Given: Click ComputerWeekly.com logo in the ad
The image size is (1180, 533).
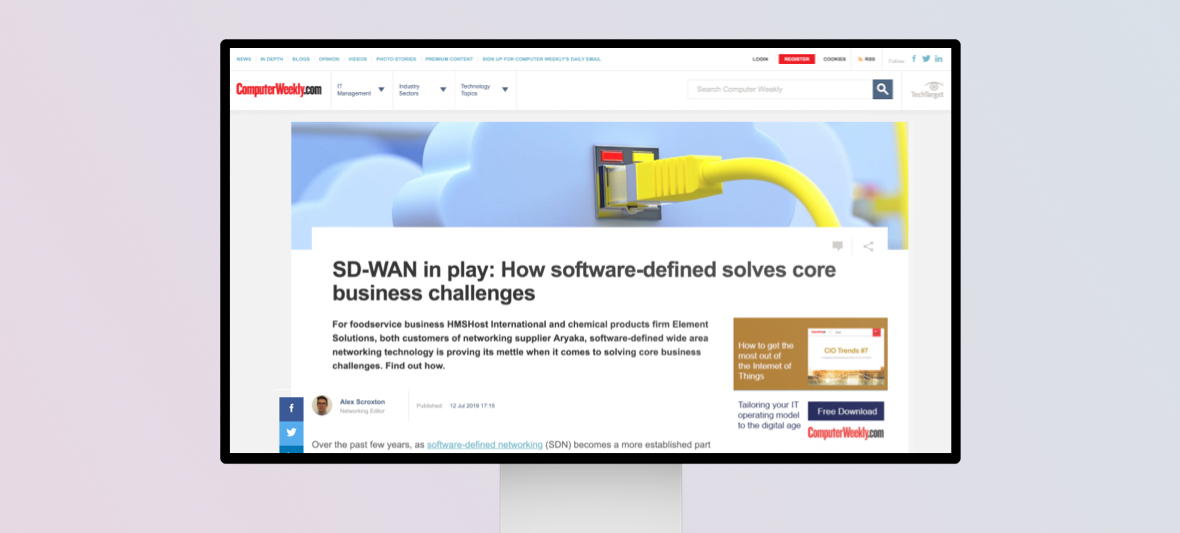Looking at the screenshot, I should (x=846, y=433).
